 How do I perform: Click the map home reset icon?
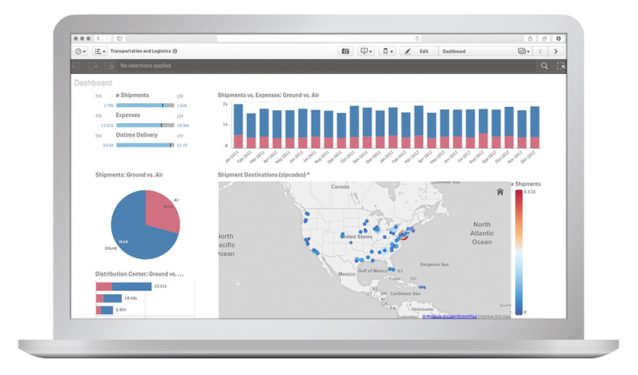coord(500,192)
